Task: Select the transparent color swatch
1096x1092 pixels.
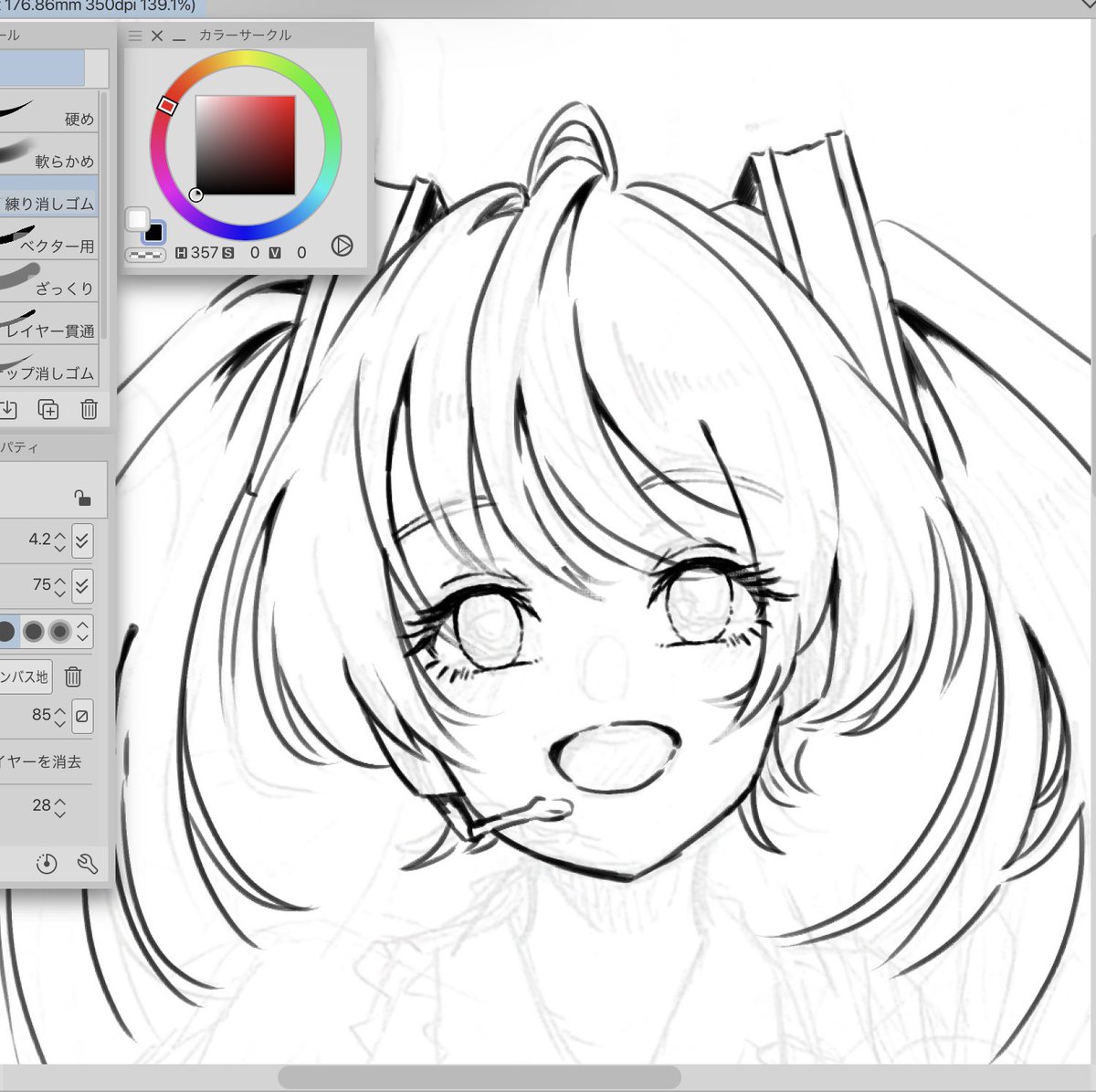Action: [145, 255]
